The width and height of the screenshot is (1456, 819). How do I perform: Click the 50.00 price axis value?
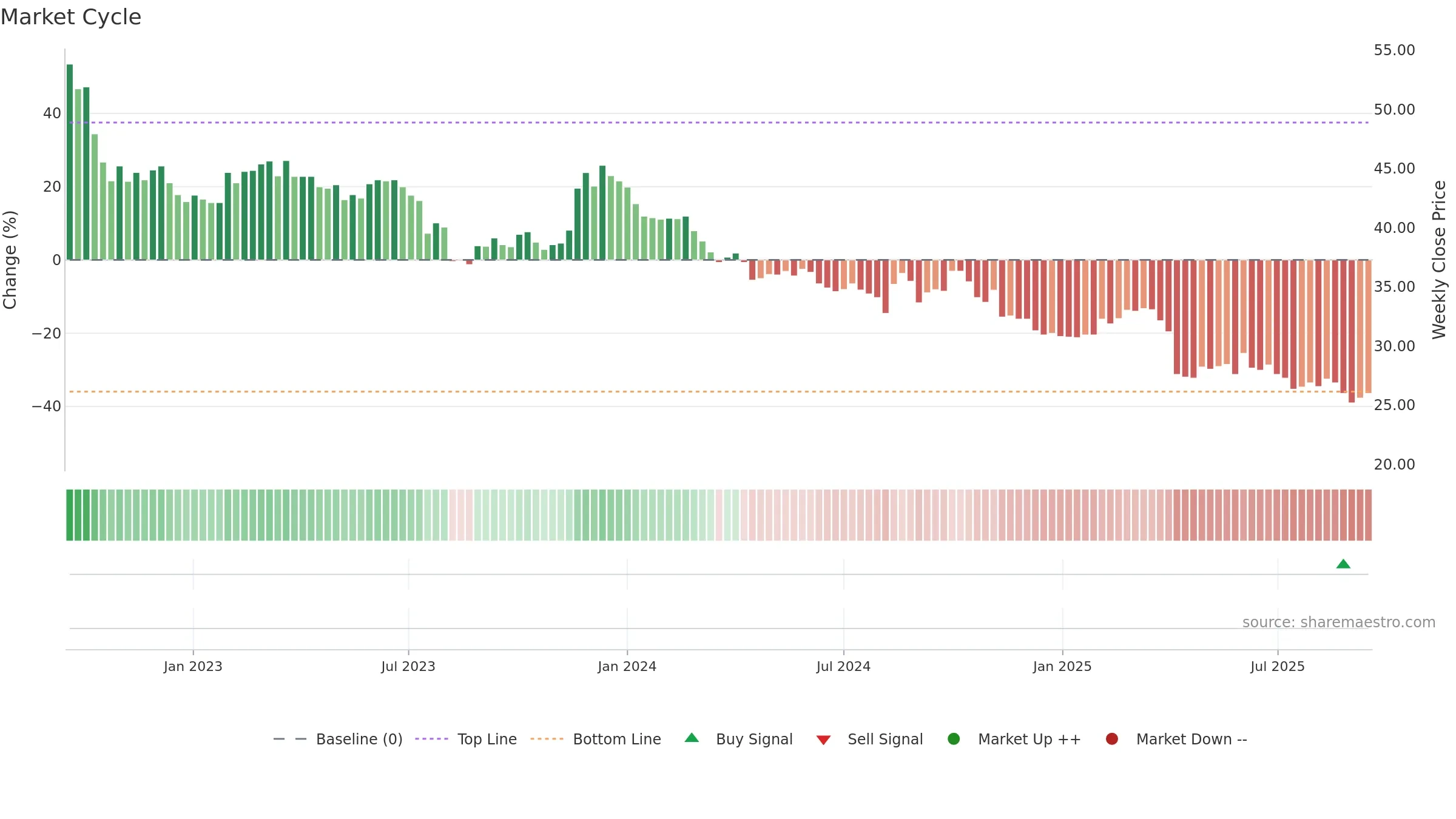point(1394,110)
